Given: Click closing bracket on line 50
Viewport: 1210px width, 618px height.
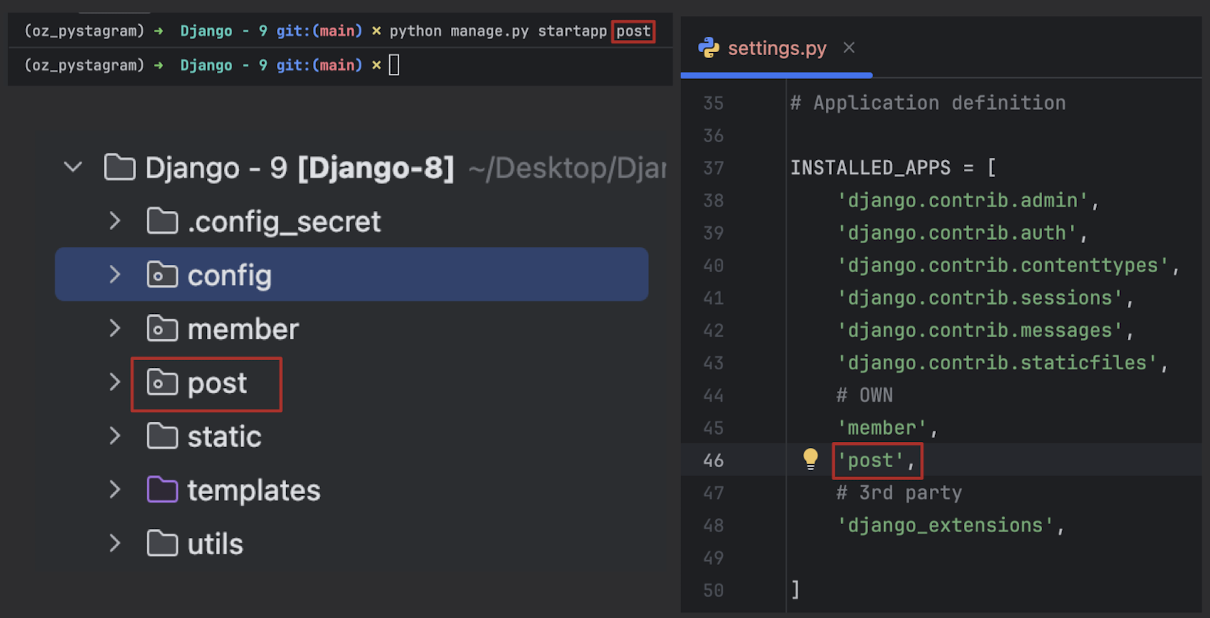Looking at the screenshot, I should click(x=795, y=590).
